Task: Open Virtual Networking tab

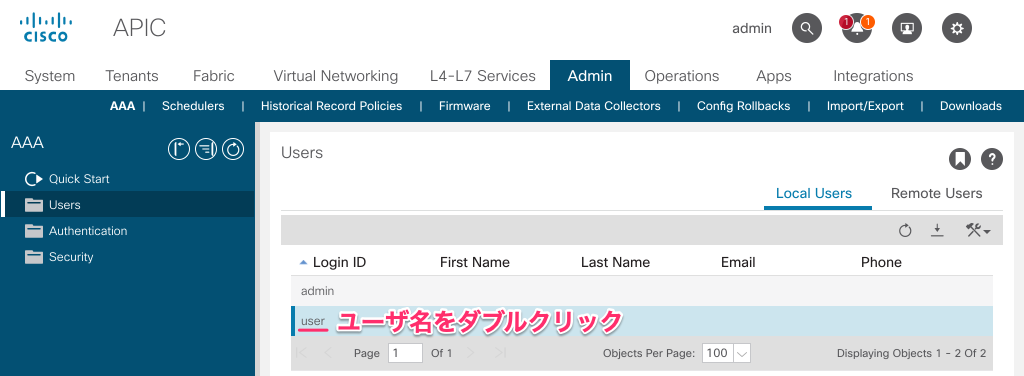Action: (x=336, y=76)
